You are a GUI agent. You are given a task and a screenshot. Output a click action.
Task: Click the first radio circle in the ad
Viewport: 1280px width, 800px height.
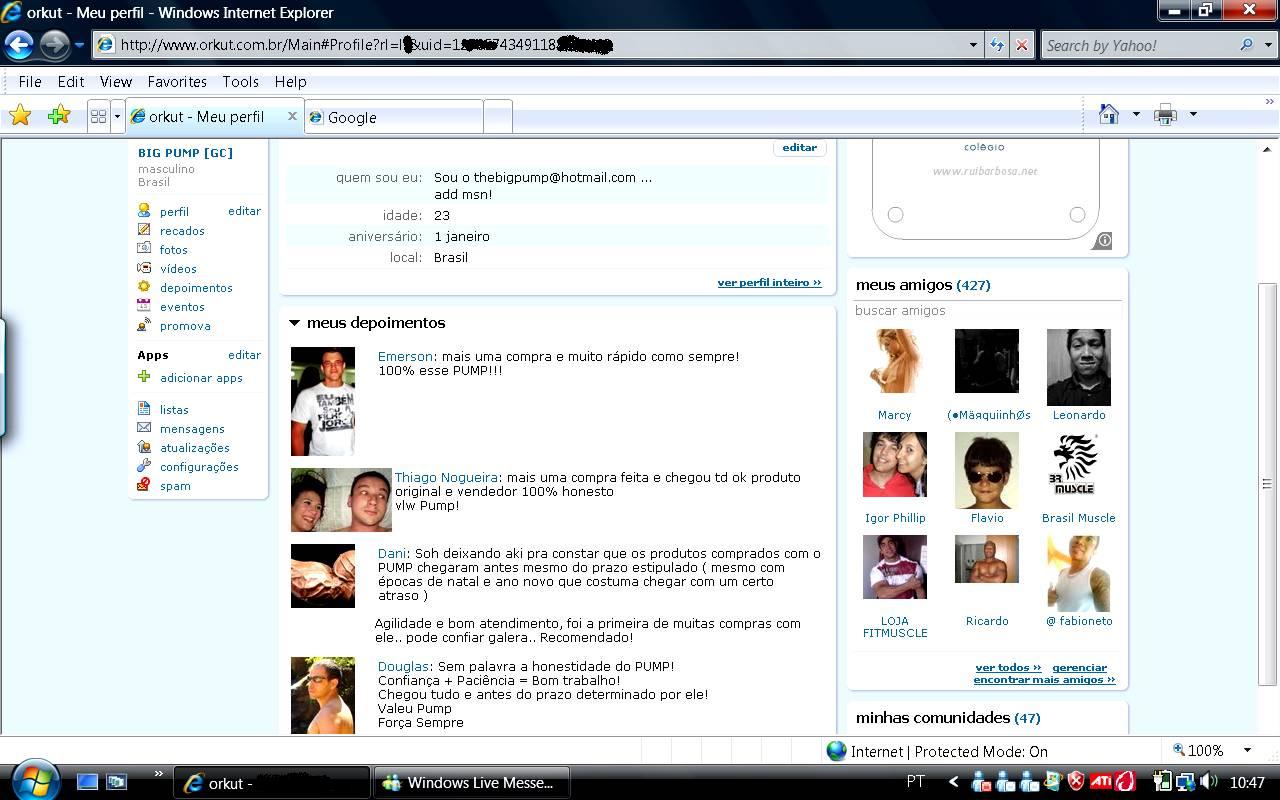pyautogui.click(x=895, y=214)
